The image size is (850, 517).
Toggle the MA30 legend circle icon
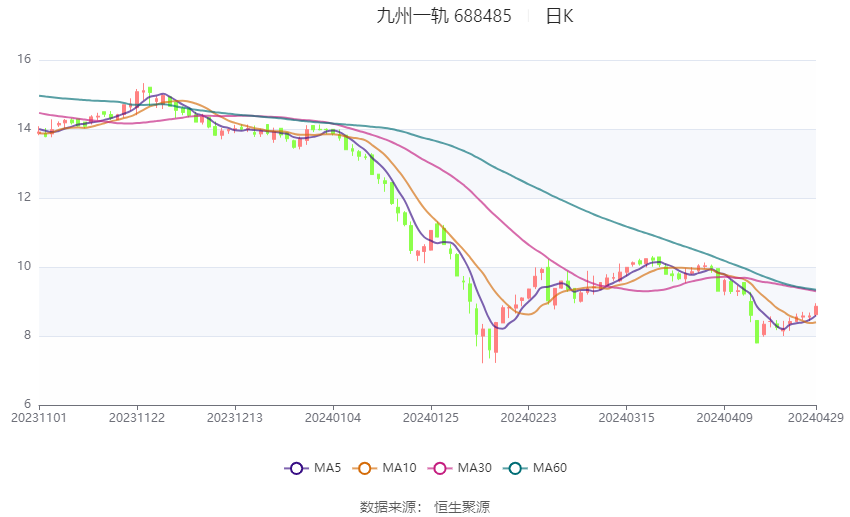coord(440,468)
